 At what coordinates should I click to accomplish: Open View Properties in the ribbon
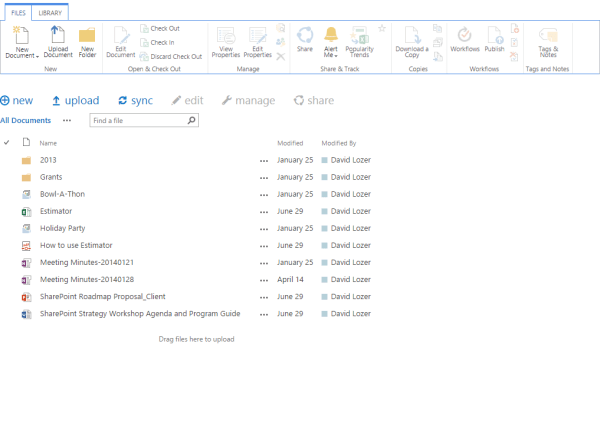(226, 42)
